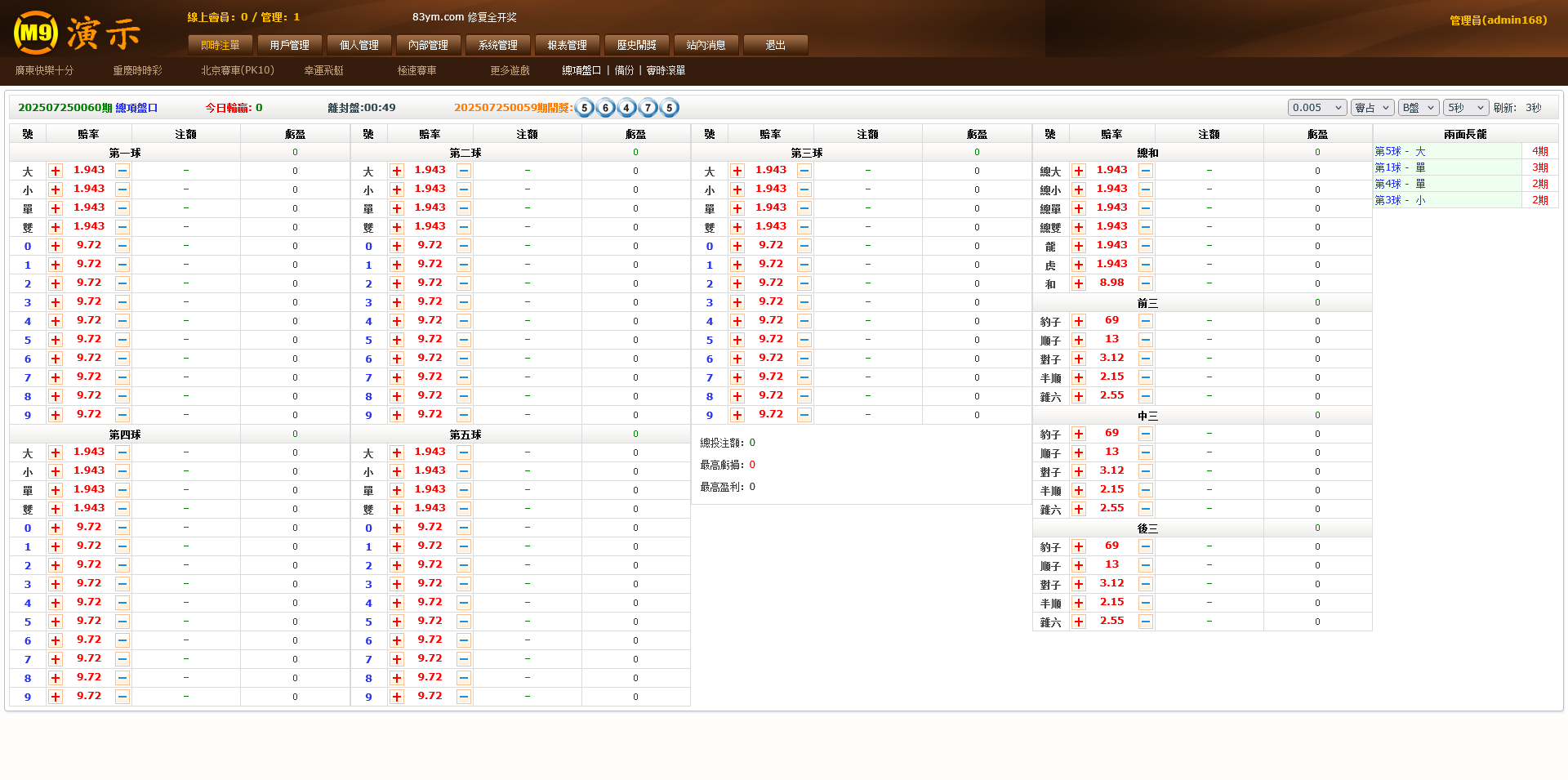Decrease the odds for 龍 under 總和
This screenshot has width=1568, height=780.
coord(1146,246)
